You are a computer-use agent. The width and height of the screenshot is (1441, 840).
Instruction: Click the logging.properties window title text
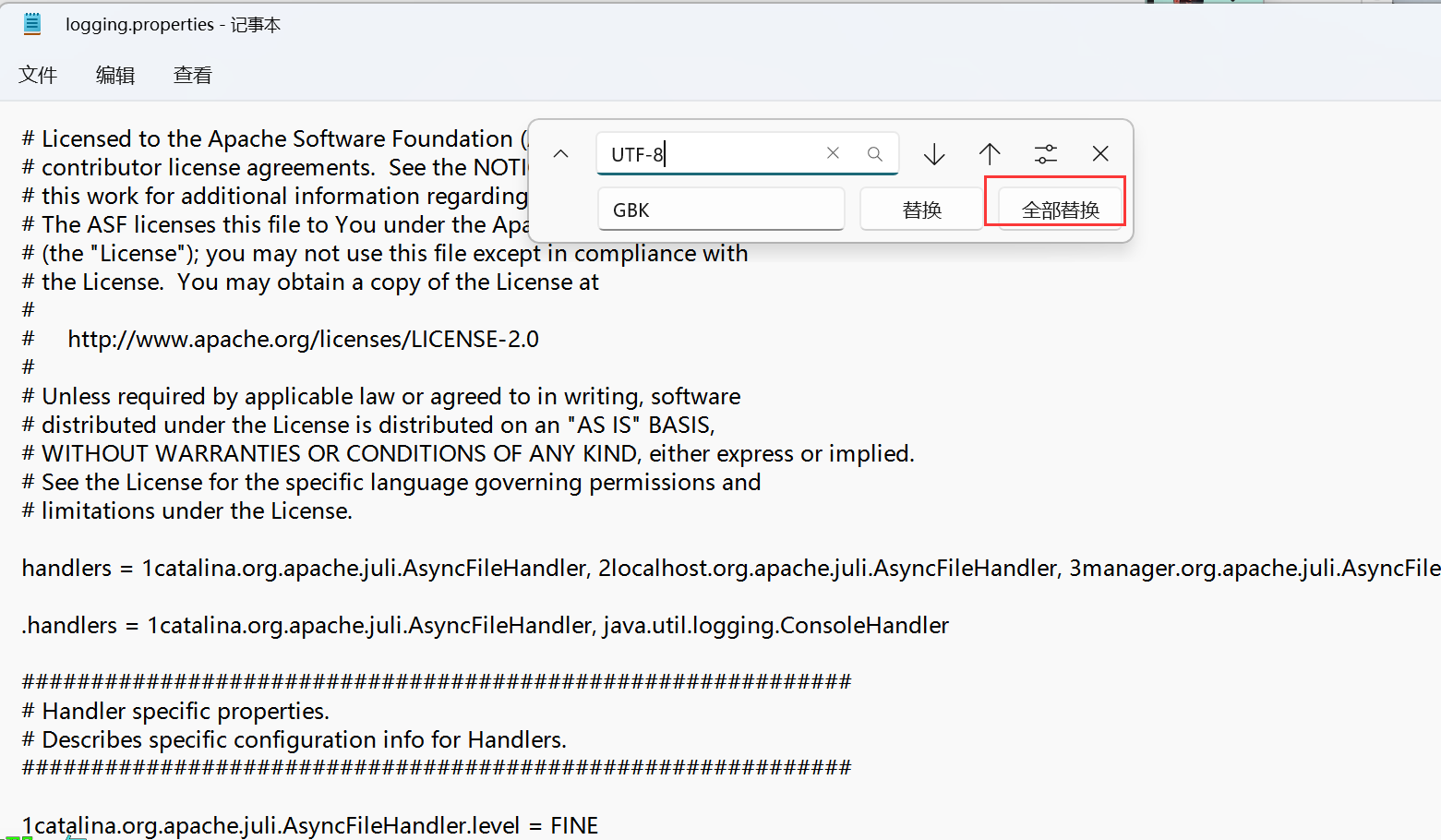coord(173,25)
